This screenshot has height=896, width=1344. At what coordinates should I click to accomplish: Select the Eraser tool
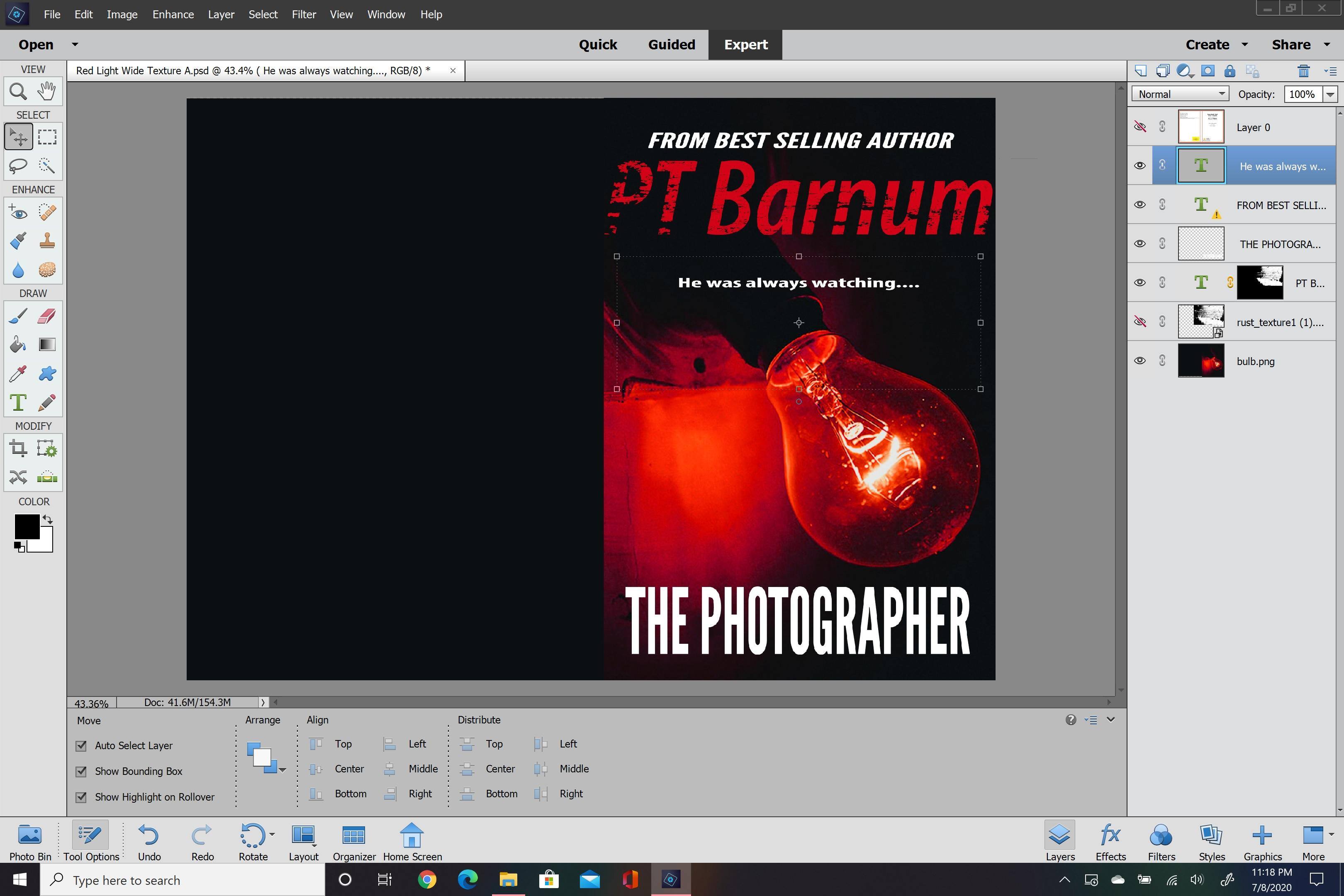click(47, 316)
